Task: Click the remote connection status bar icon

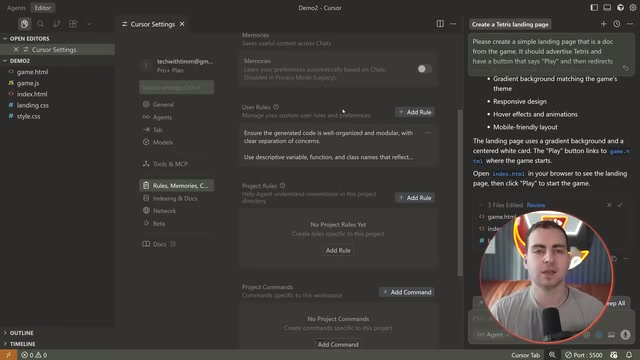Action: [x=8, y=355]
